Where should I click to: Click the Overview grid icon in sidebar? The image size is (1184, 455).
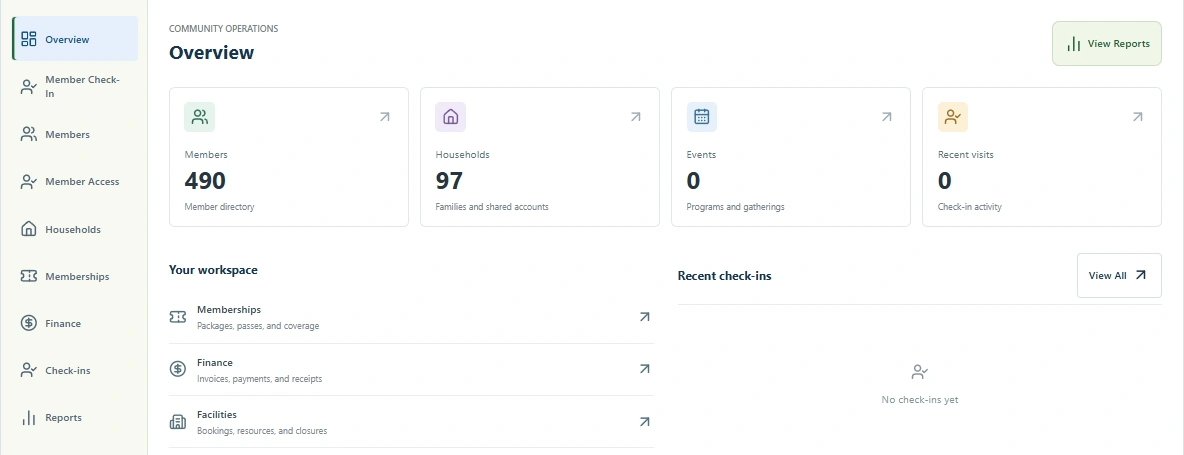29,39
